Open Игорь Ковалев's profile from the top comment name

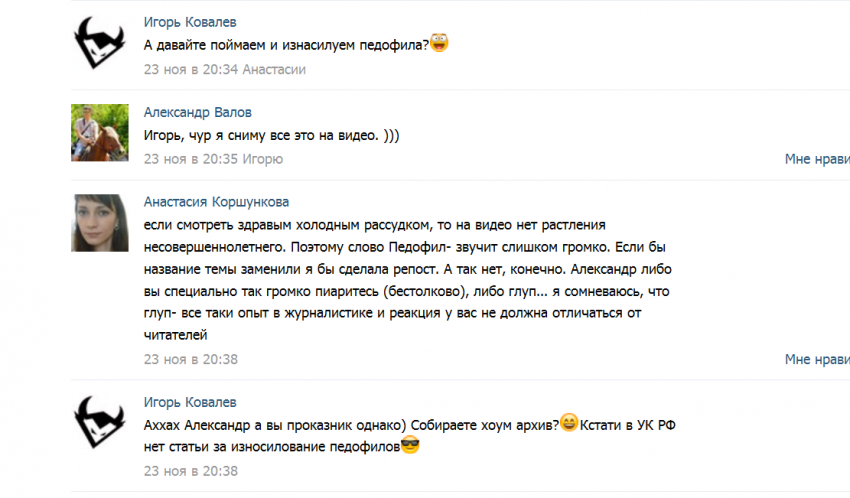[191, 22]
